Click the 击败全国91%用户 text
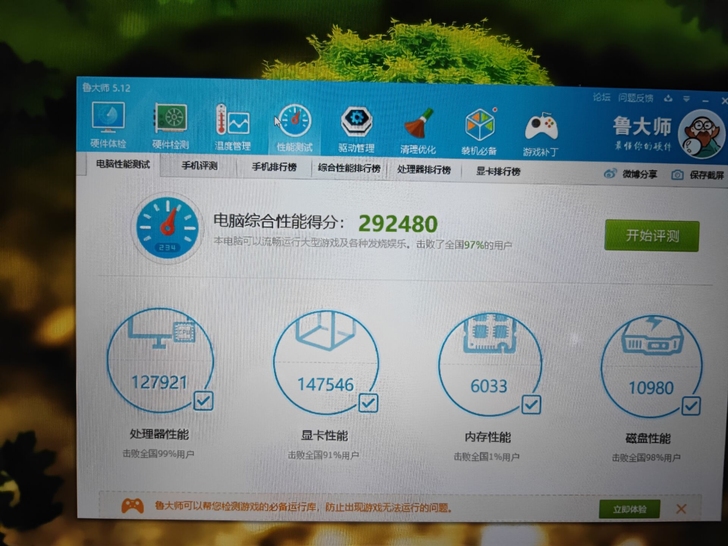The image size is (728, 546). [x=323, y=455]
